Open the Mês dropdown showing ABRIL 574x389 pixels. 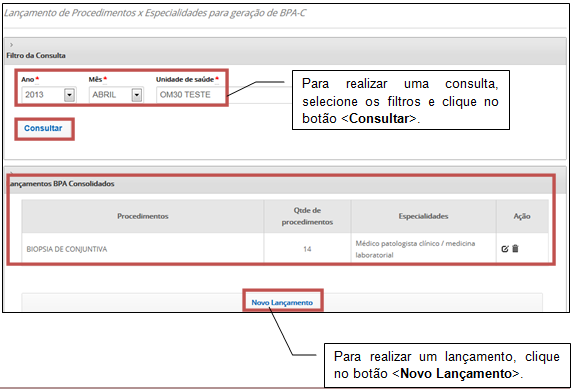[x=116, y=95]
